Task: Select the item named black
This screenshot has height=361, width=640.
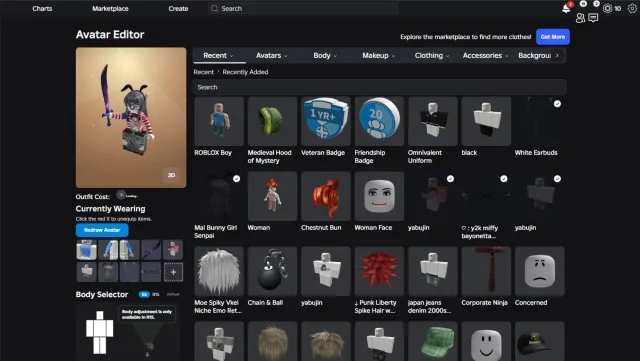Action: click(x=486, y=121)
